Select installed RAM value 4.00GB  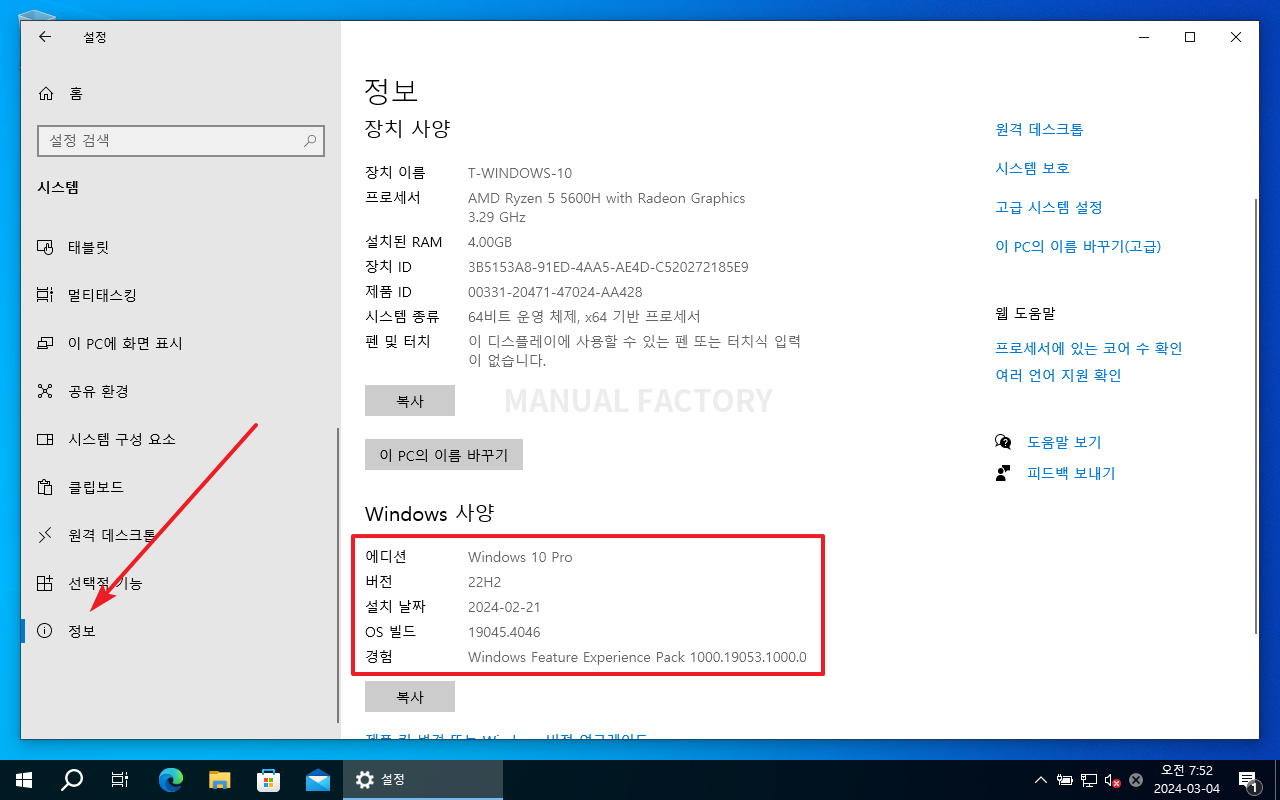[490, 242]
